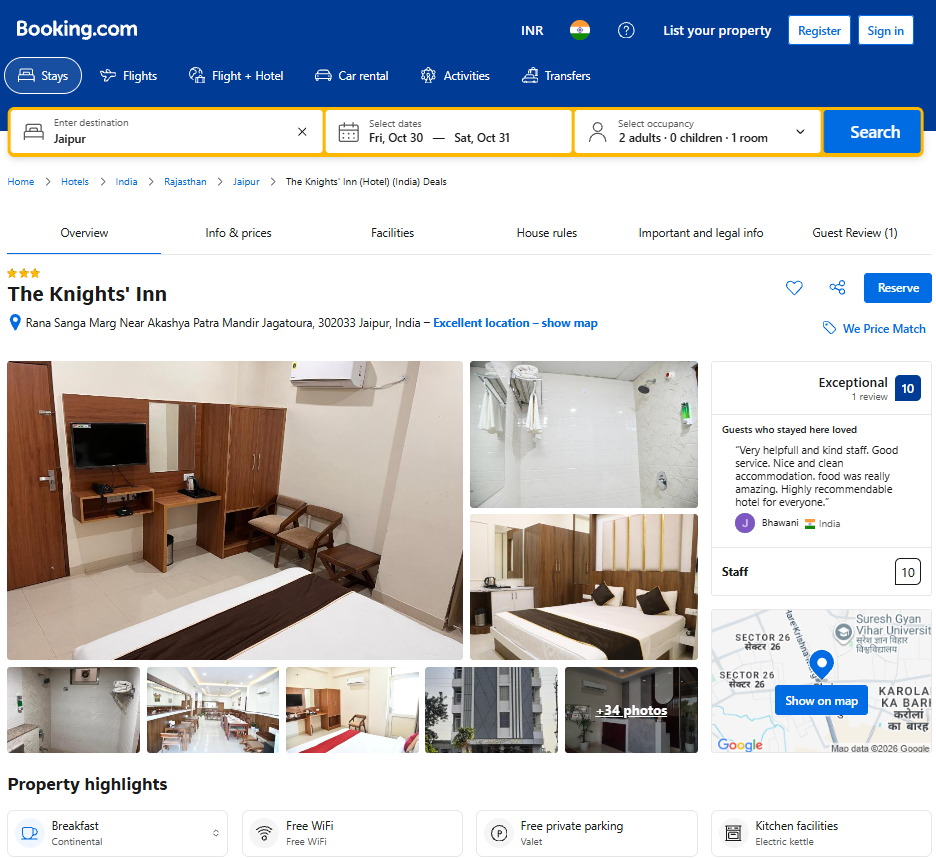Click the three-star rating icons

tap(23, 273)
